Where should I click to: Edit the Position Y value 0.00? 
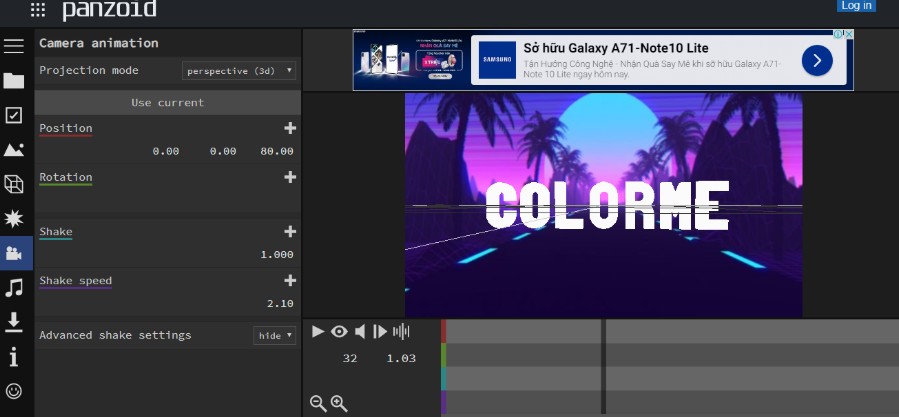point(223,151)
